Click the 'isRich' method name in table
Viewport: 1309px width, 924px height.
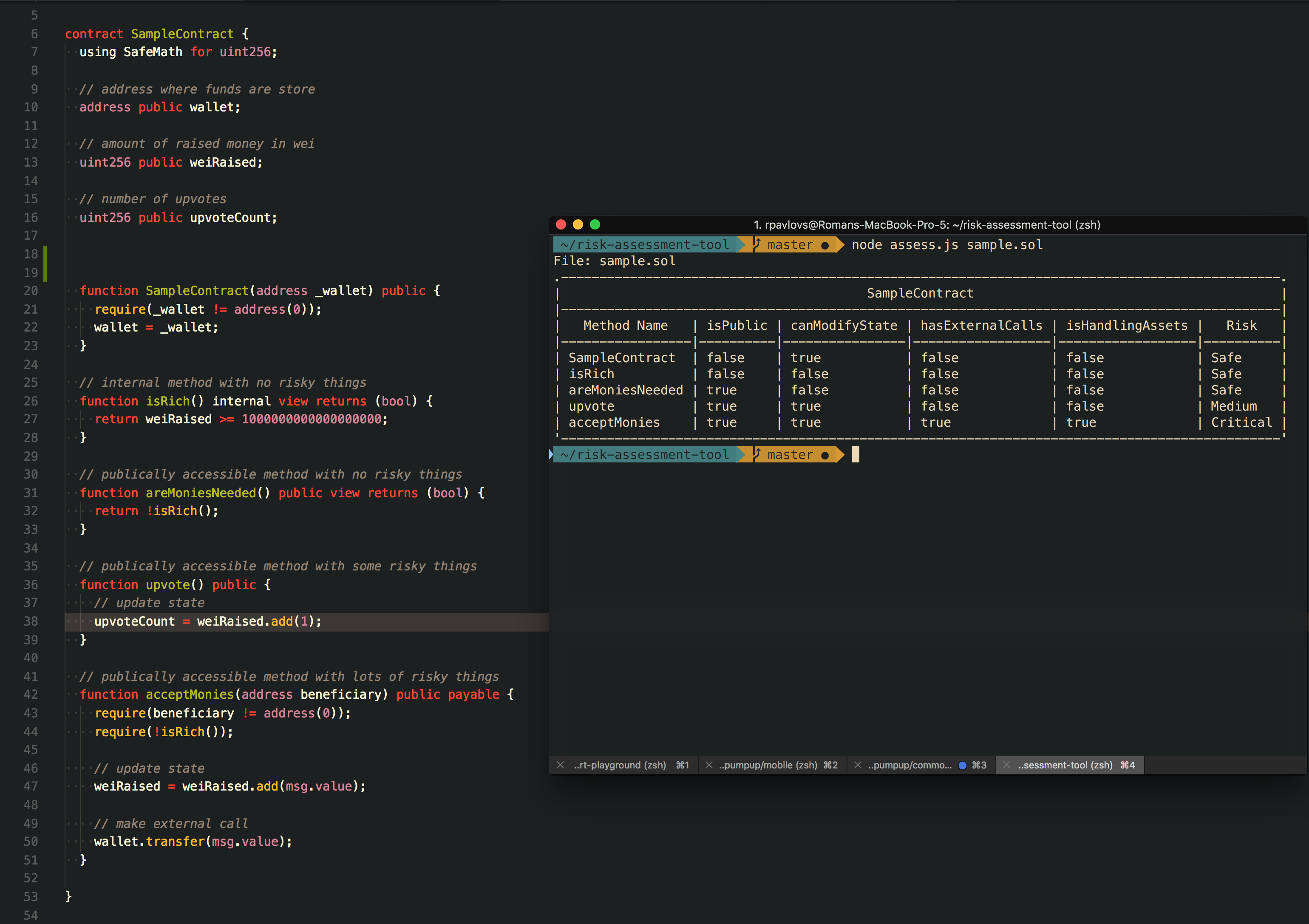pyautogui.click(x=591, y=374)
